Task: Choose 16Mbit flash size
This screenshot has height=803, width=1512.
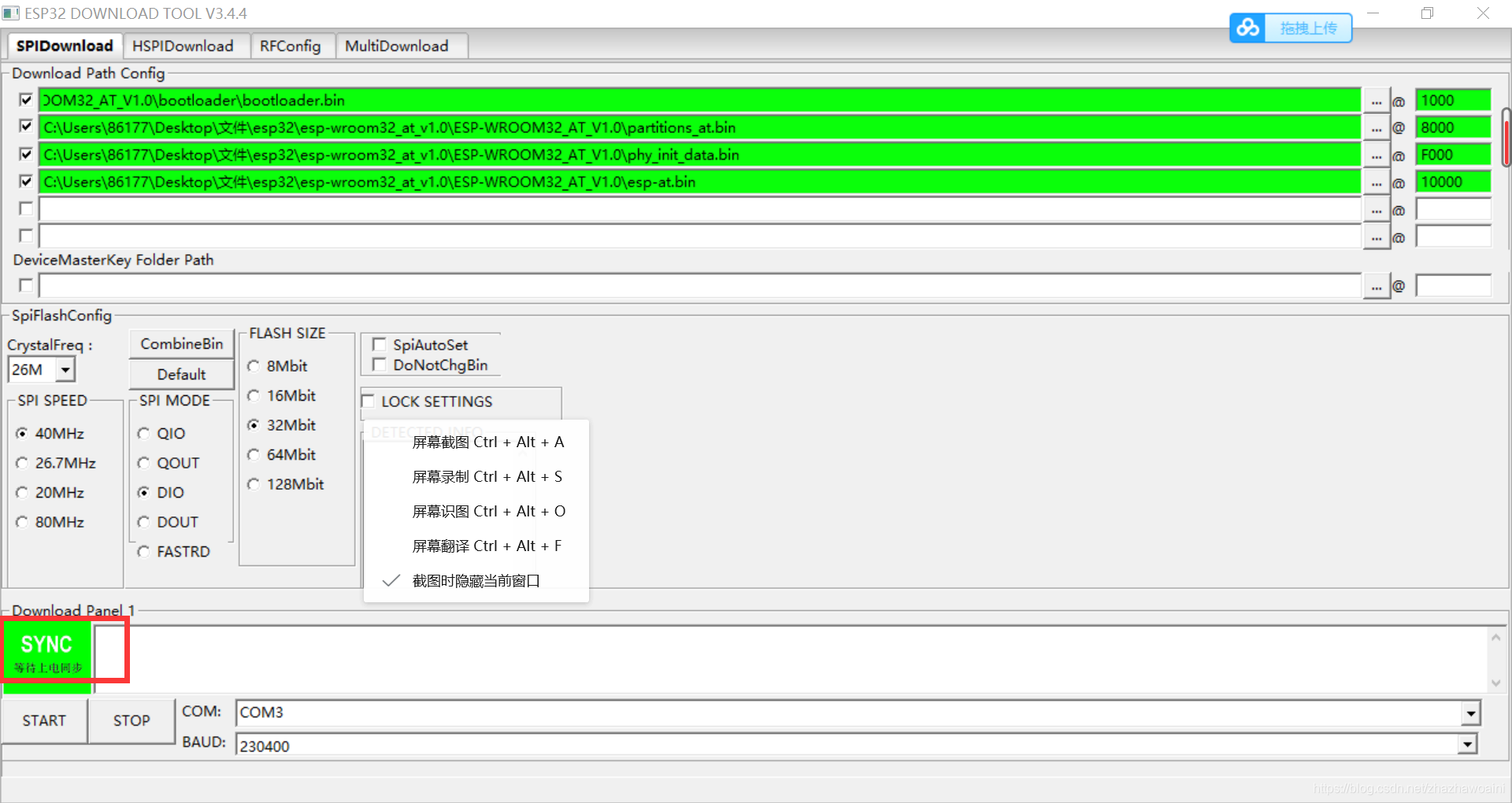Action: click(x=254, y=396)
